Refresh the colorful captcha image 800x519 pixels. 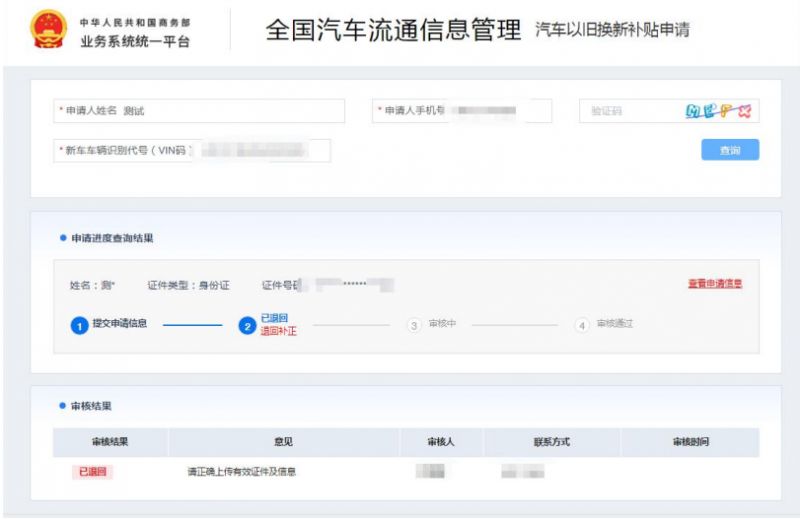(x=717, y=111)
